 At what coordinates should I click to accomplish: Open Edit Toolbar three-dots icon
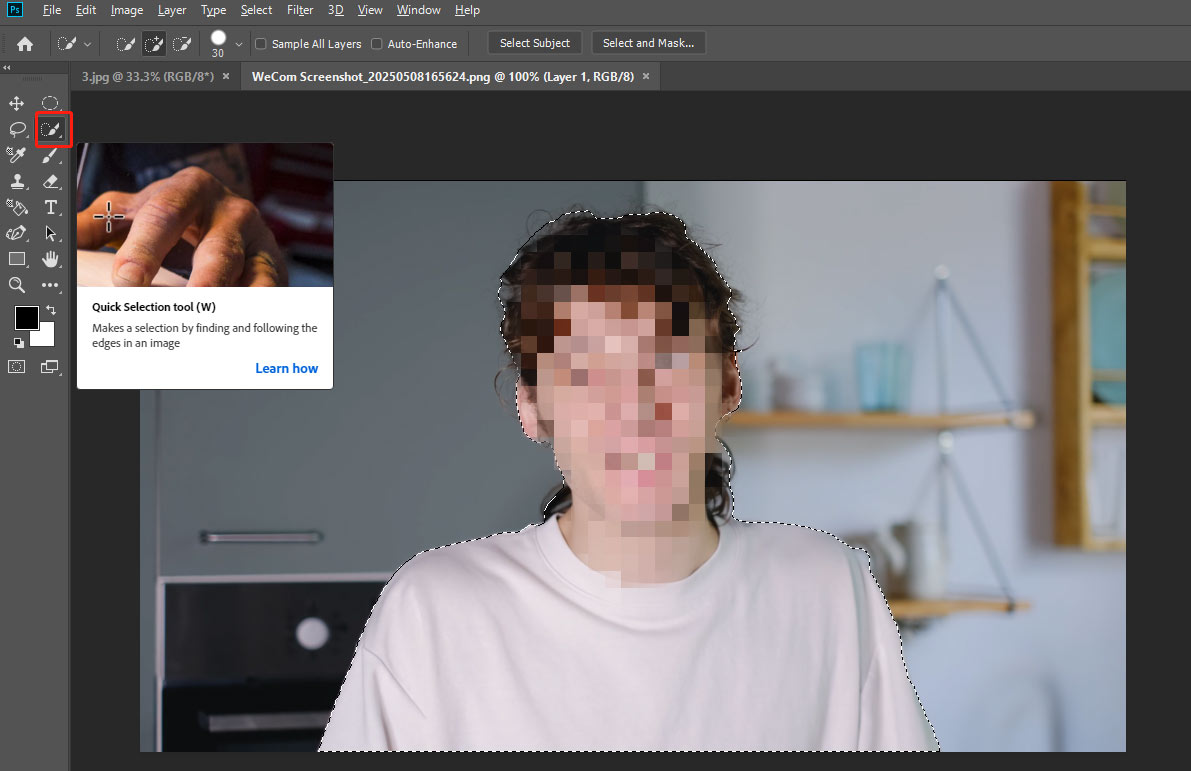tap(50, 285)
